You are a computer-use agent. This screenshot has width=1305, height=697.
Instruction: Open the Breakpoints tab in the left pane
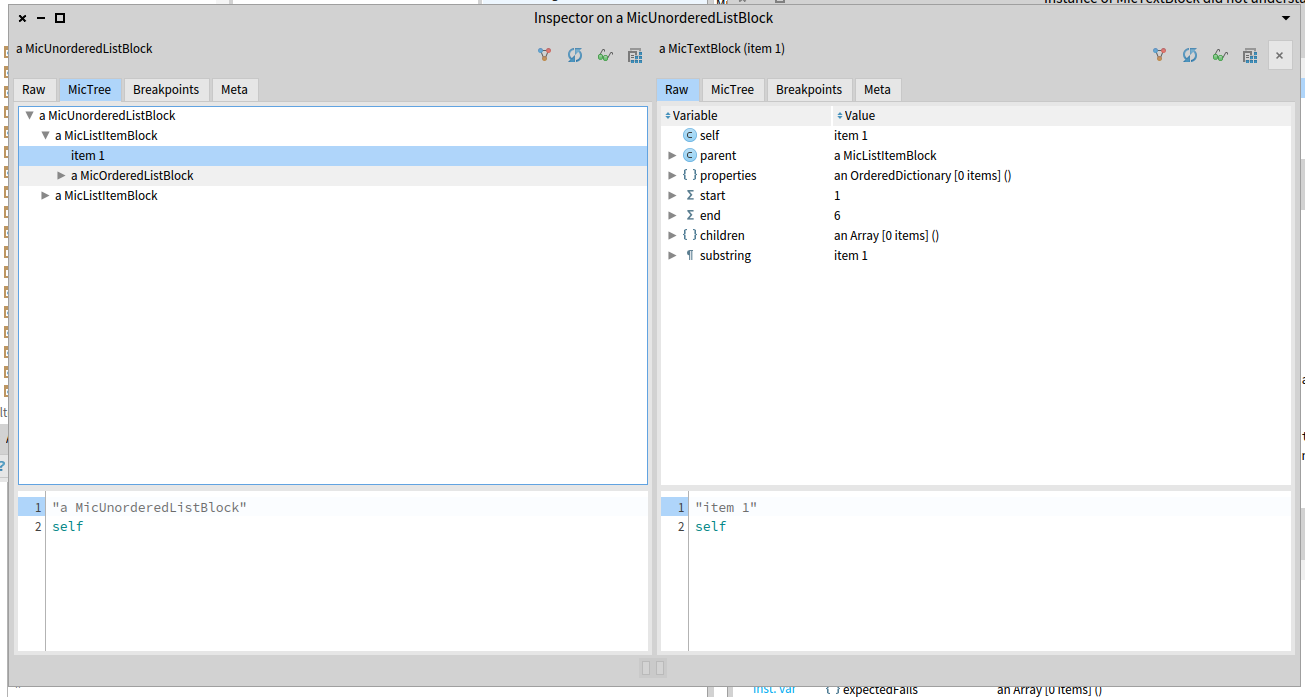tap(166, 89)
